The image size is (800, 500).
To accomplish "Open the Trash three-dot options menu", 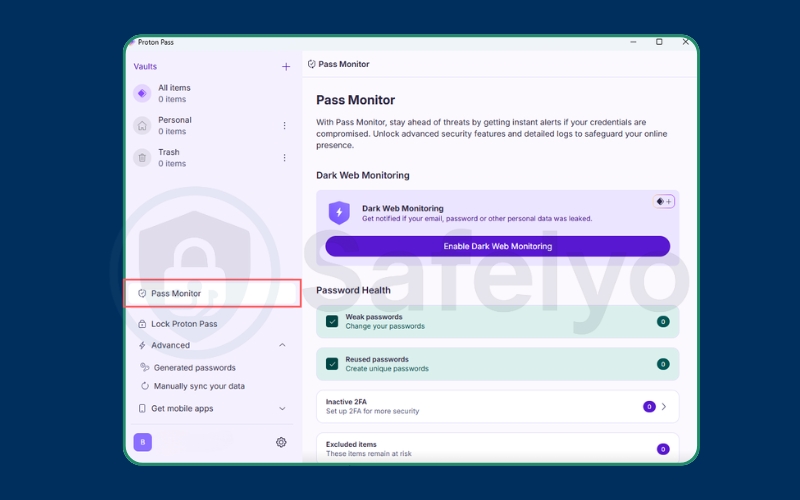I will tap(284, 158).
